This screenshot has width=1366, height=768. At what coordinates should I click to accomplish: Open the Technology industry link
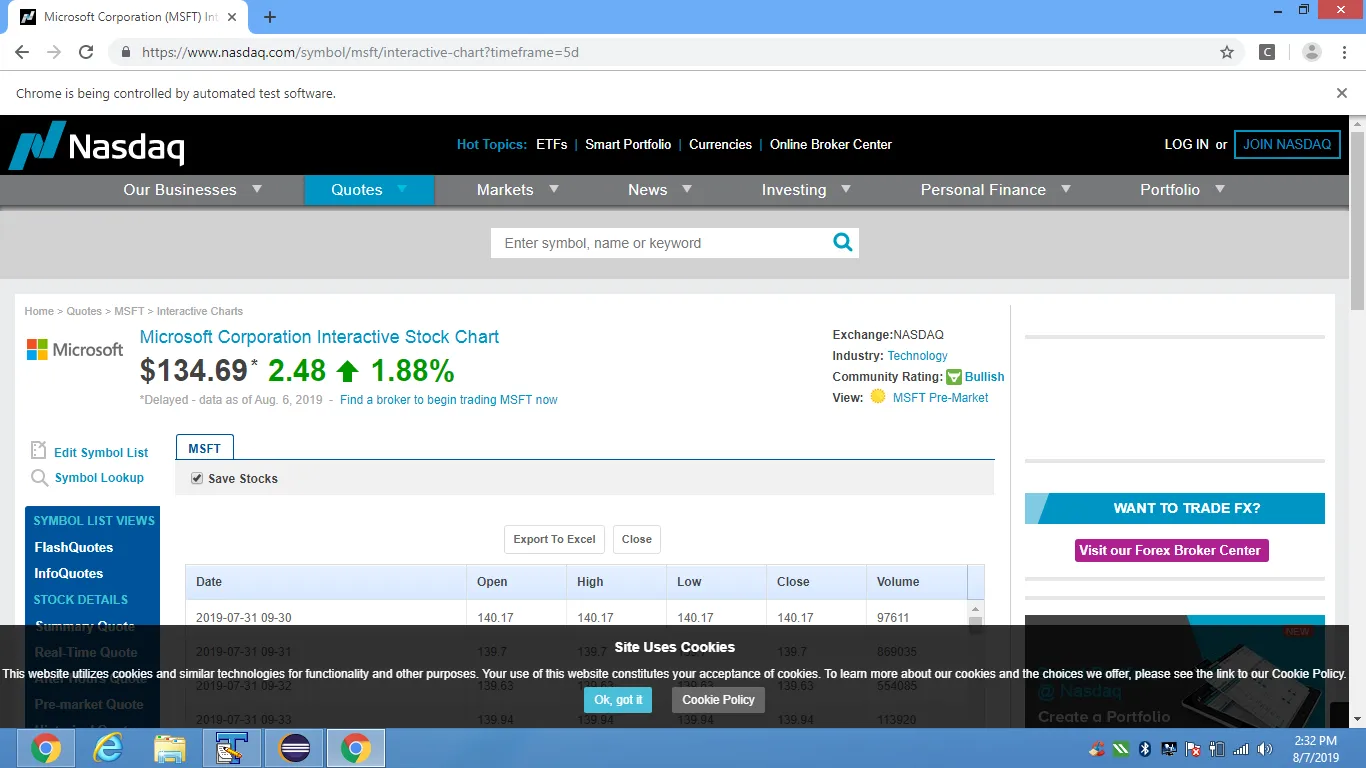(917, 356)
